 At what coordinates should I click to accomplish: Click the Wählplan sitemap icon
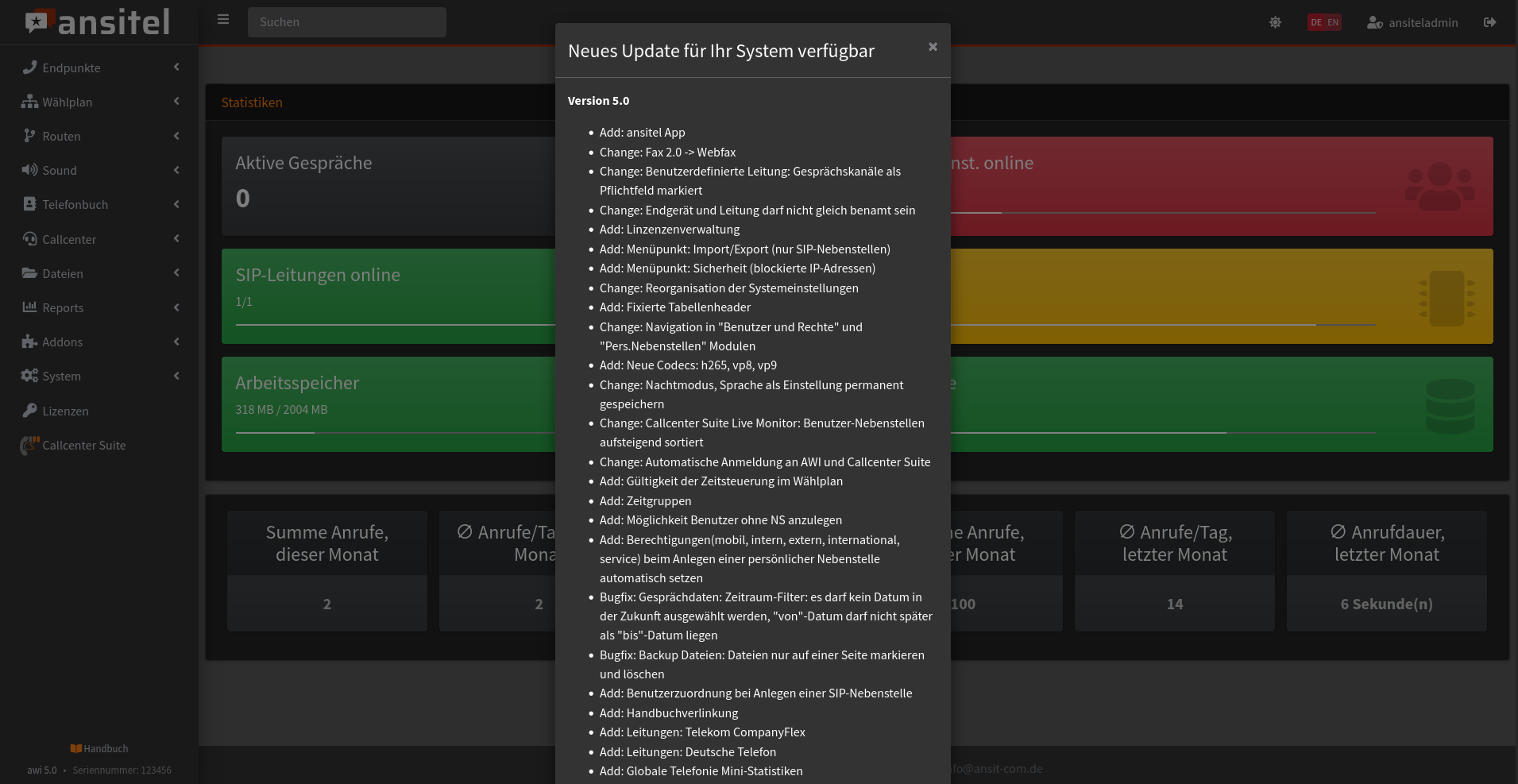click(x=29, y=102)
